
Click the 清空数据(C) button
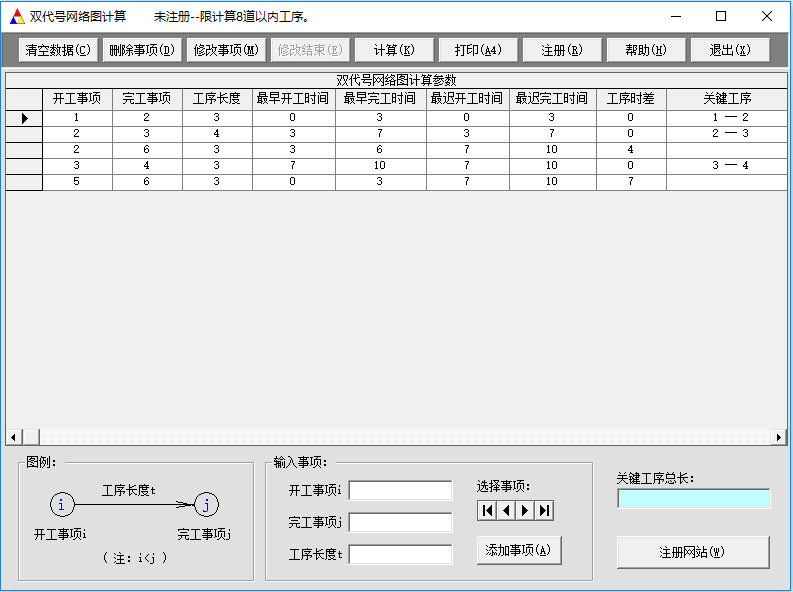(x=58, y=50)
